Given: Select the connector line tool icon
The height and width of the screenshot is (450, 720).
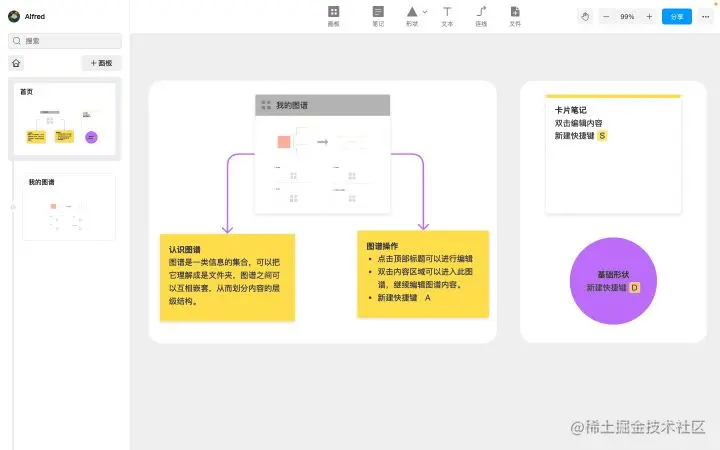Looking at the screenshot, I should [481, 11].
